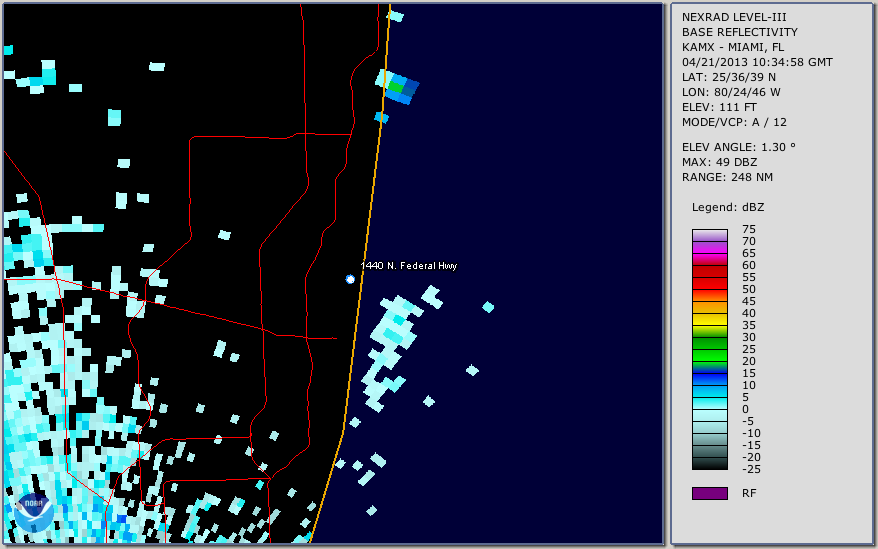878x549 pixels.
Task: Click the 'Legend: dBZ' heading
Action: (728, 207)
